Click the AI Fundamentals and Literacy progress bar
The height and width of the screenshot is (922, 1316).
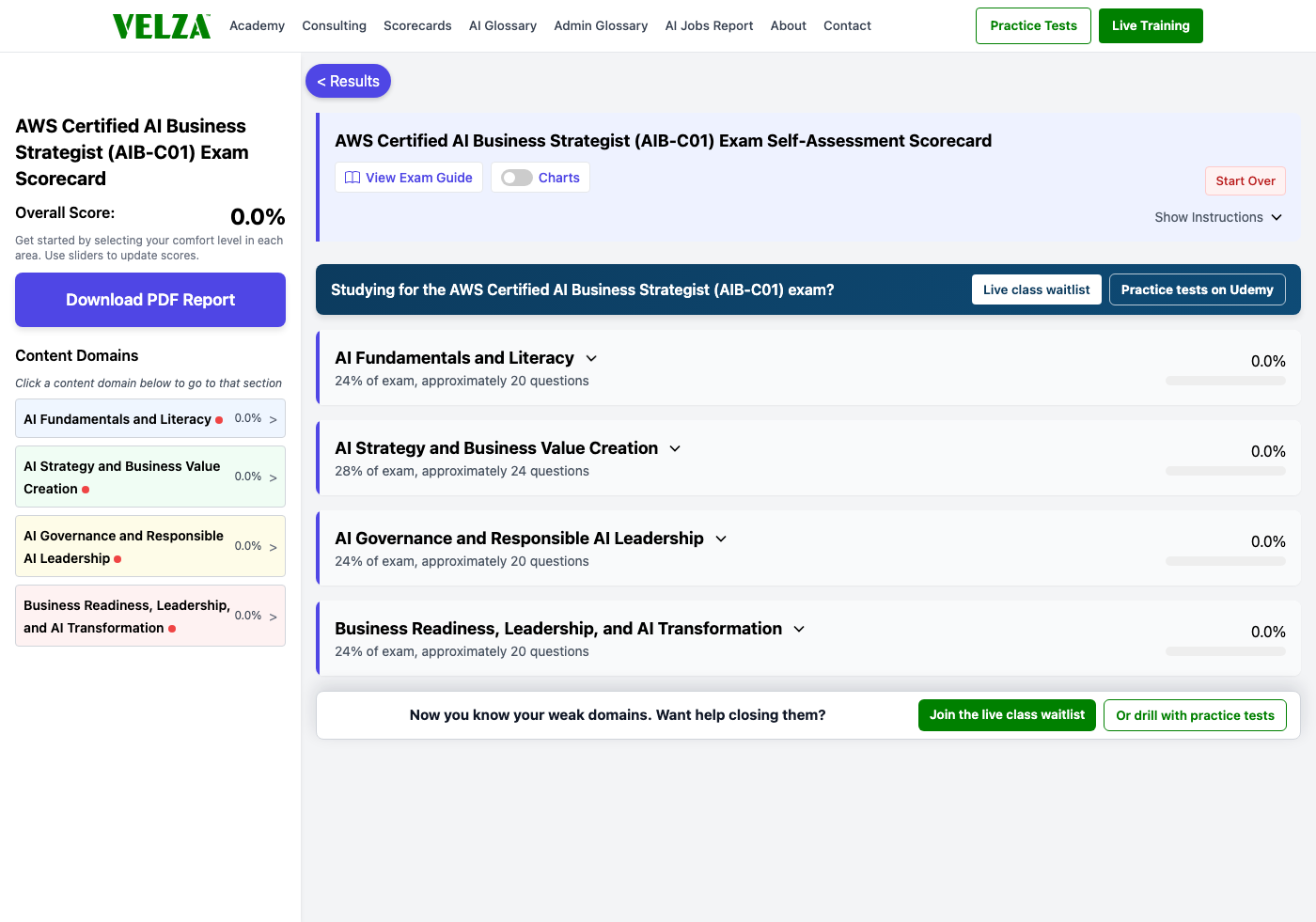tap(1226, 381)
